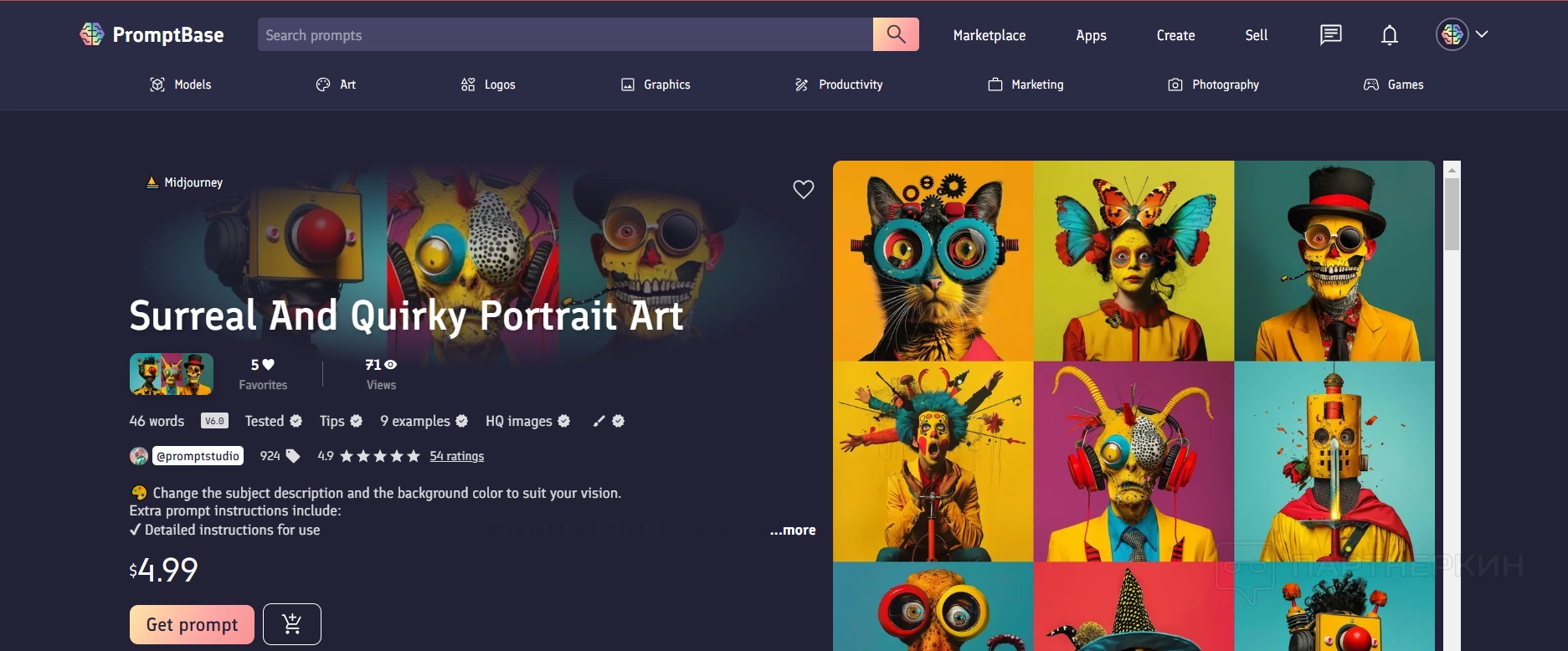1568x651 pixels.
Task: Open the @promptstudio seller profile
Action: coord(198,456)
